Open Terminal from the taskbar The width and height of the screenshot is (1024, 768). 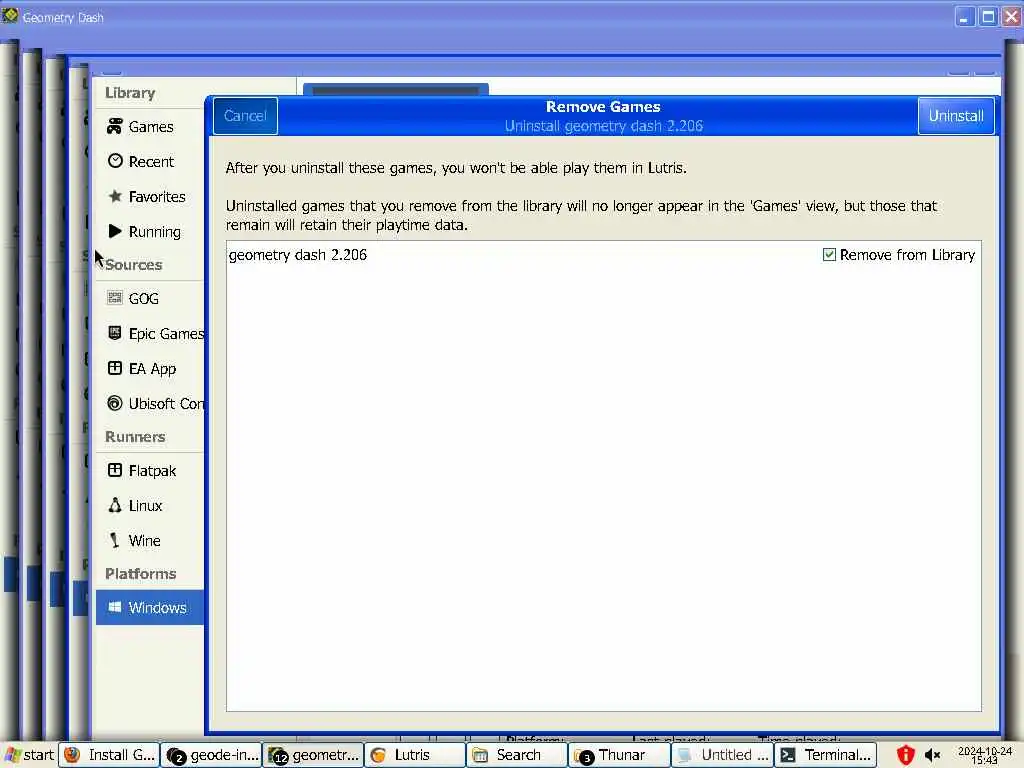(825, 755)
